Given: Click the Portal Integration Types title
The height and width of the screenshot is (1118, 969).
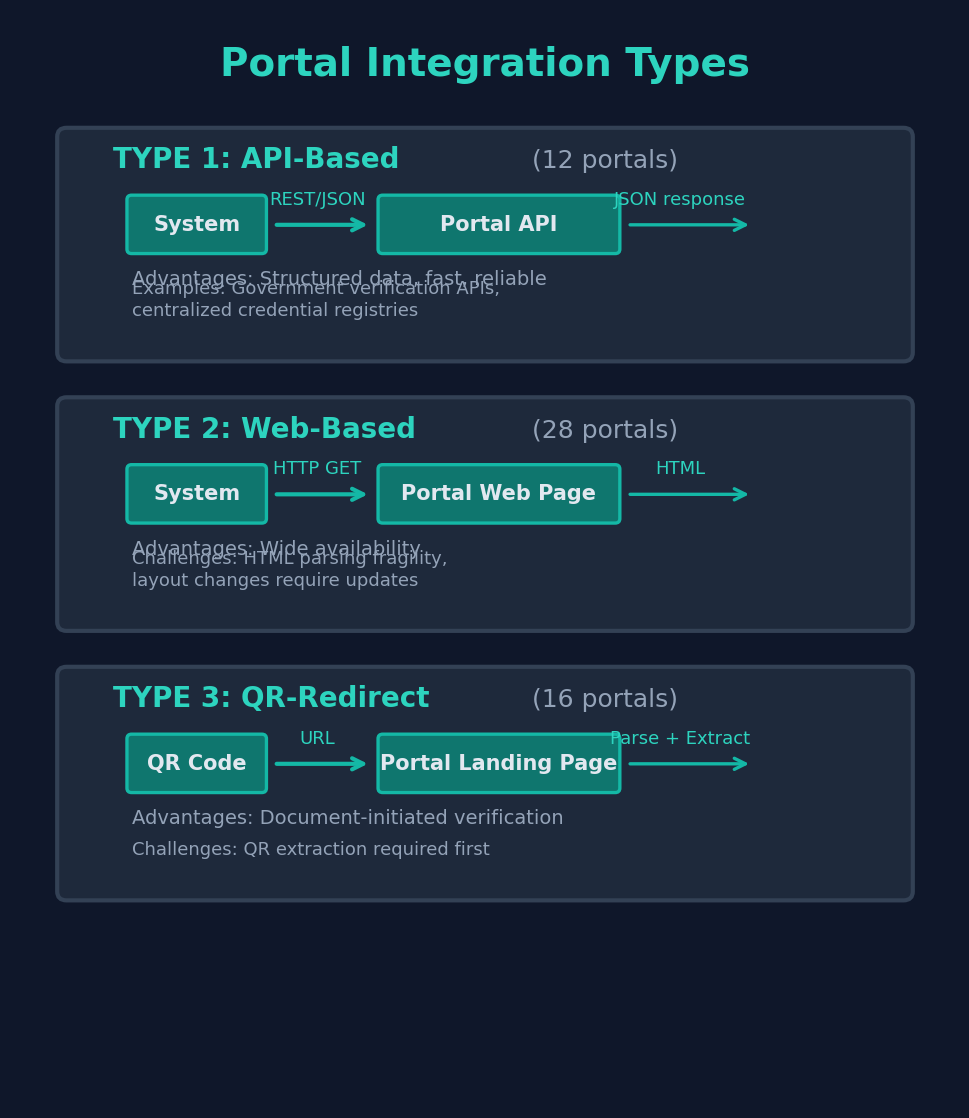Looking at the screenshot, I should [485, 65].
